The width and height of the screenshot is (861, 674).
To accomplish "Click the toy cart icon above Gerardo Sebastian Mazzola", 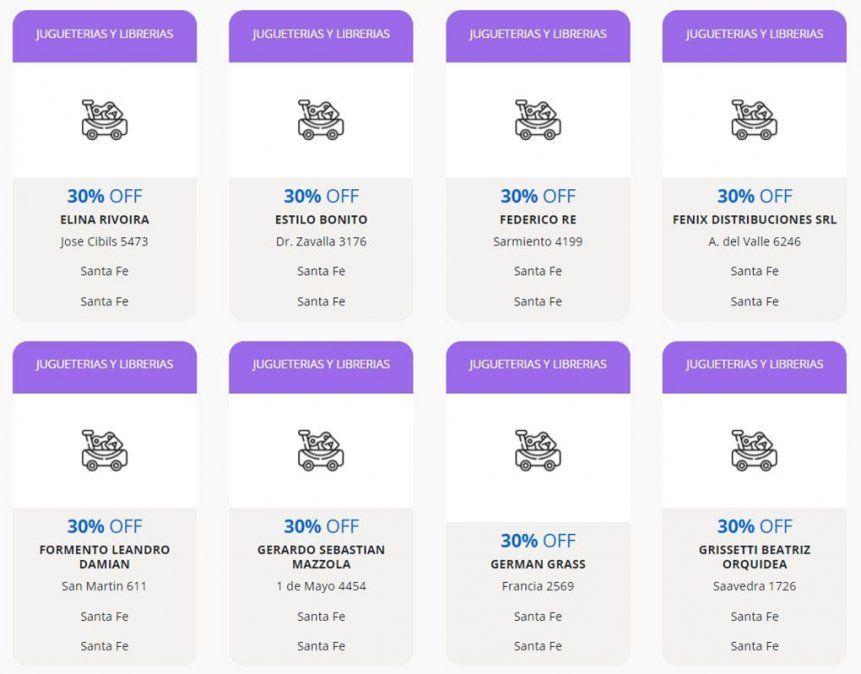I will 320,450.
